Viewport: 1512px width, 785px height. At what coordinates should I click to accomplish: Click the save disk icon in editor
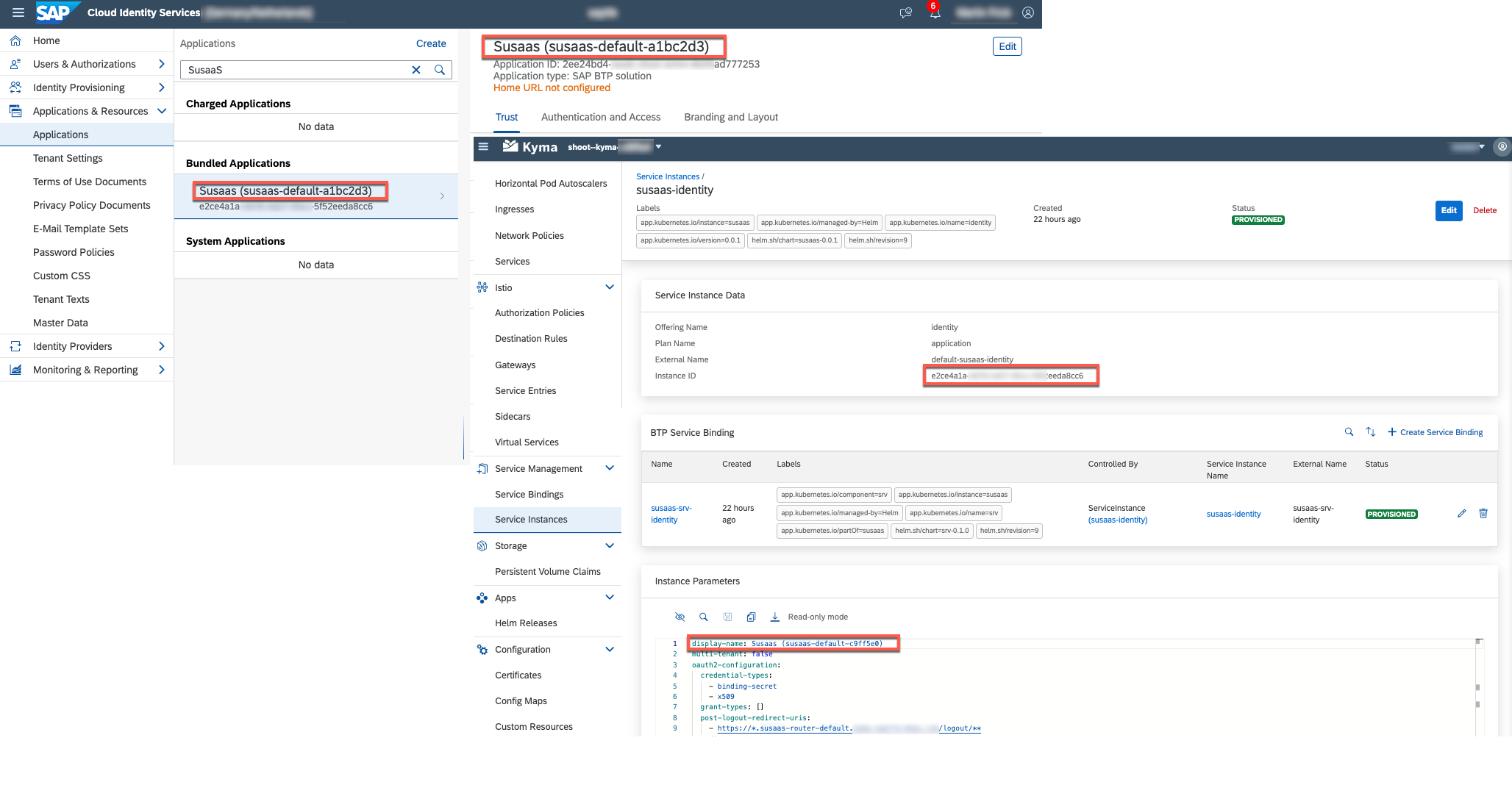[727, 617]
